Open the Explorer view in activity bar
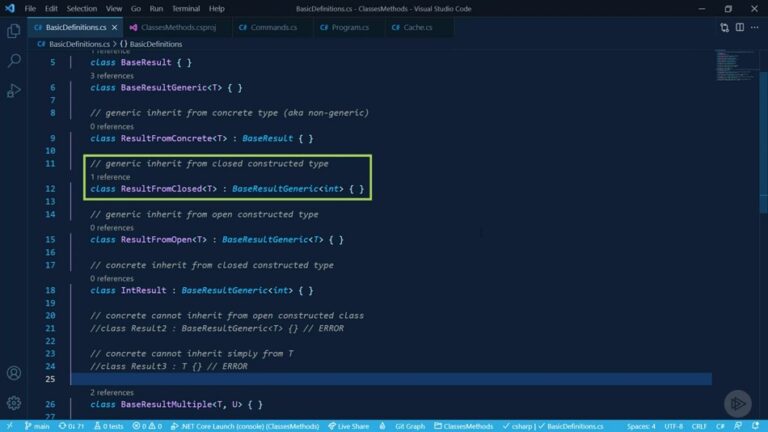Image resolution: width=768 pixels, height=432 pixels. (14, 31)
